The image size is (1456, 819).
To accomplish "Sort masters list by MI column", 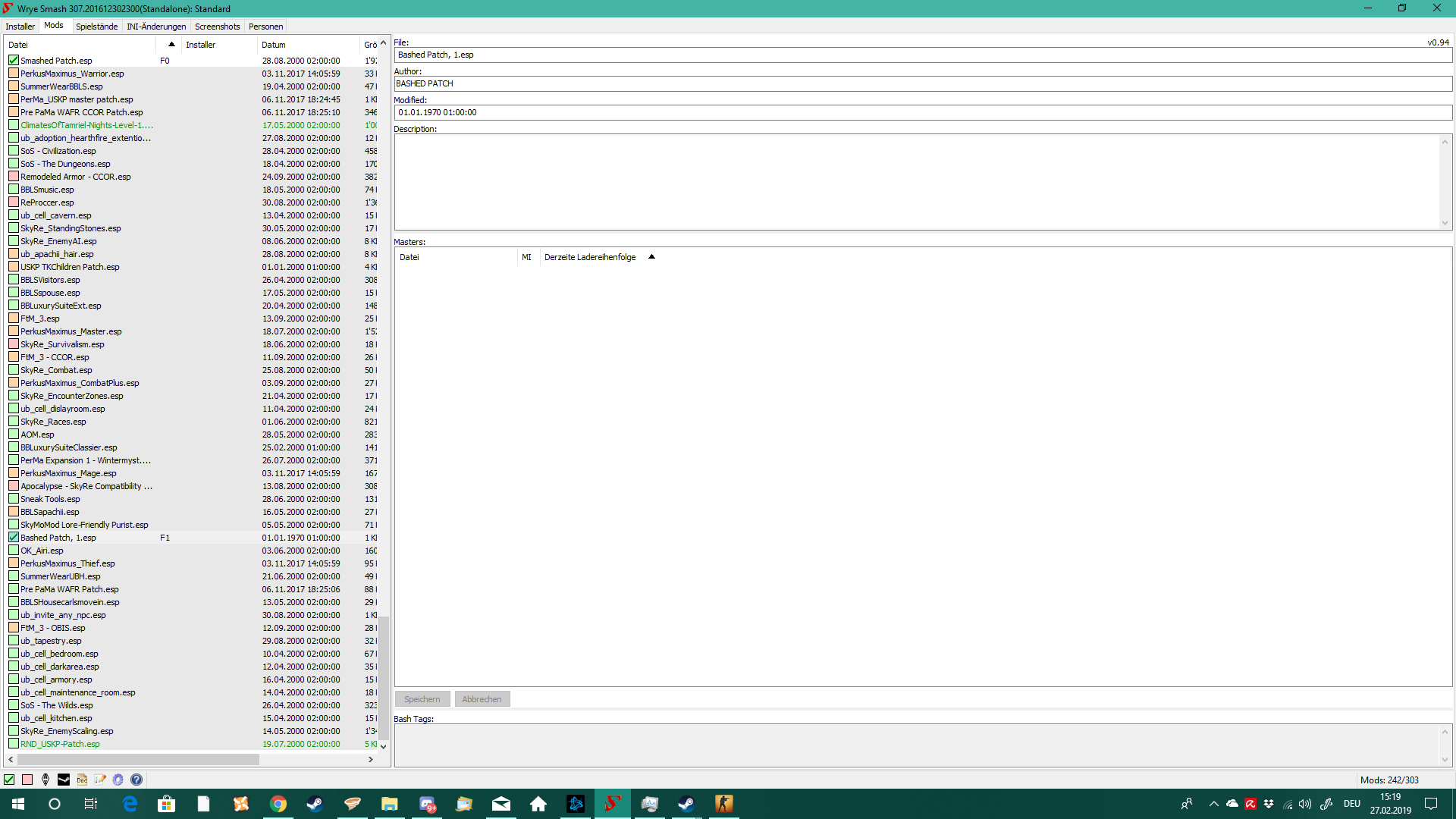I will [x=528, y=257].
